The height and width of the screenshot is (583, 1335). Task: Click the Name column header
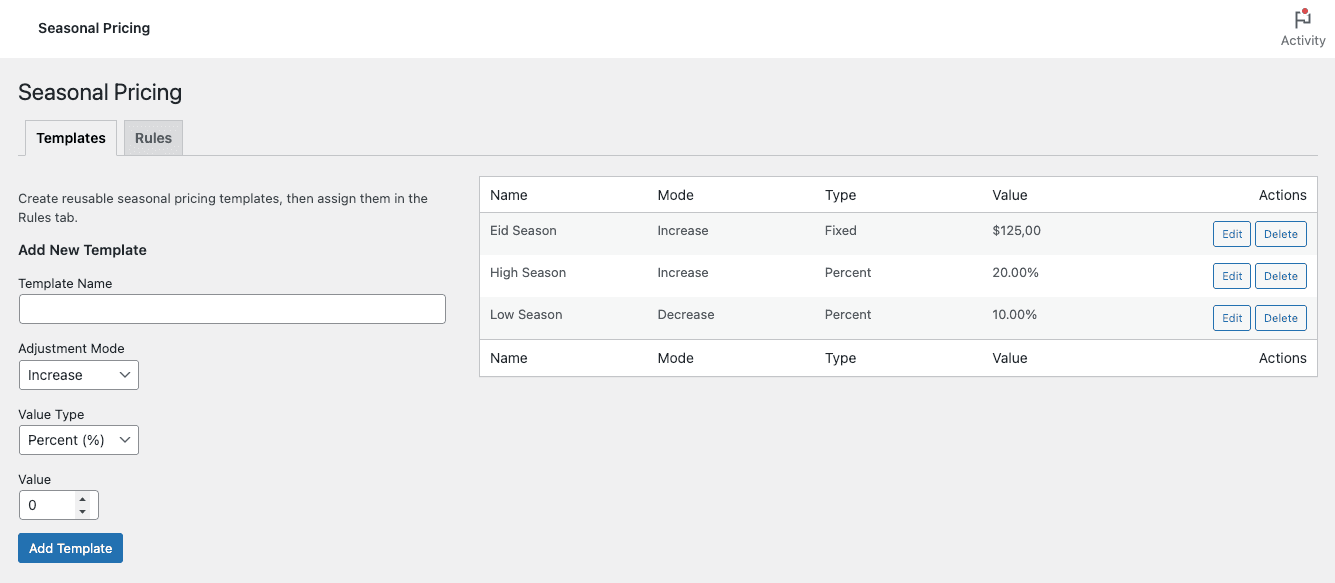(x=509, y=195)
